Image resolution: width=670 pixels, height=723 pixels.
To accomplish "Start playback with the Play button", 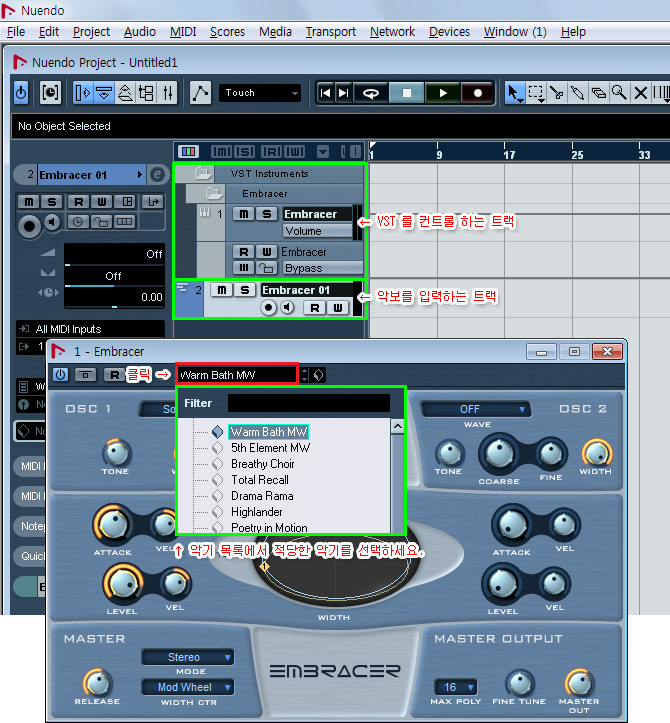I will coord(443,93).
